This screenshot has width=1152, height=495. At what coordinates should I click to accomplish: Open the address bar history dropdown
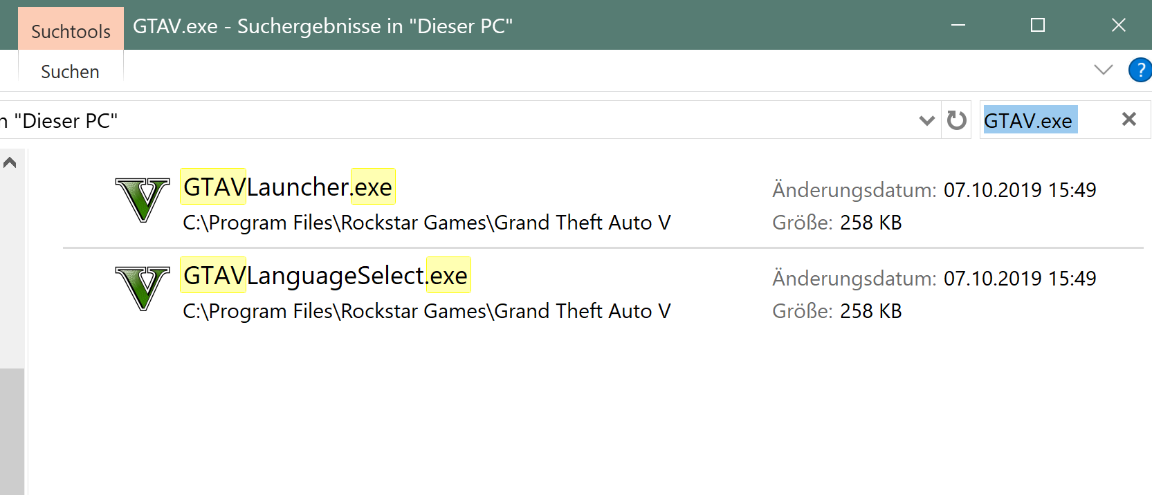pyautogui.click(x=927, y=121)
